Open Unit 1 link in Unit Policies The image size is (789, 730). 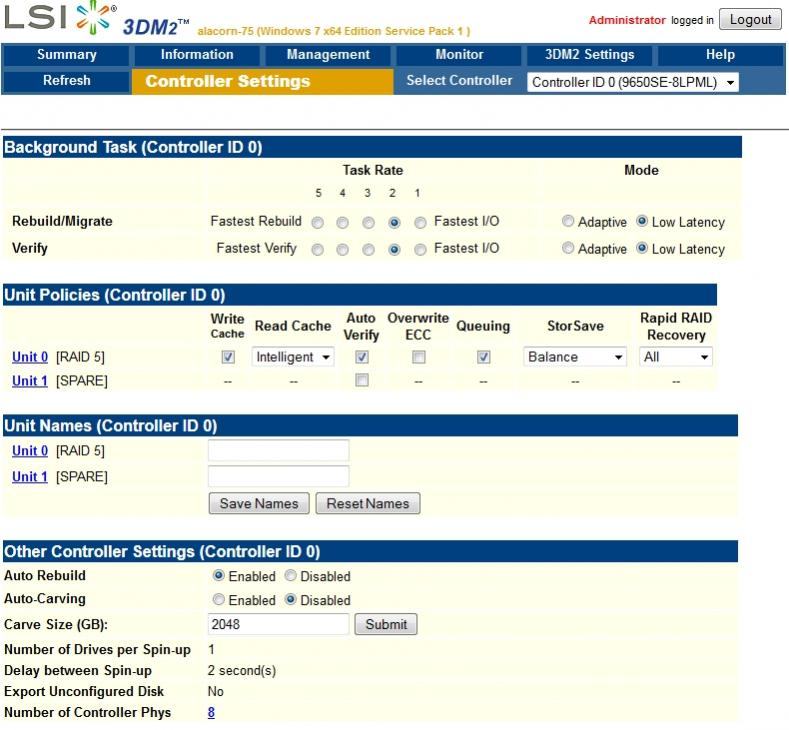click(30, 381)
